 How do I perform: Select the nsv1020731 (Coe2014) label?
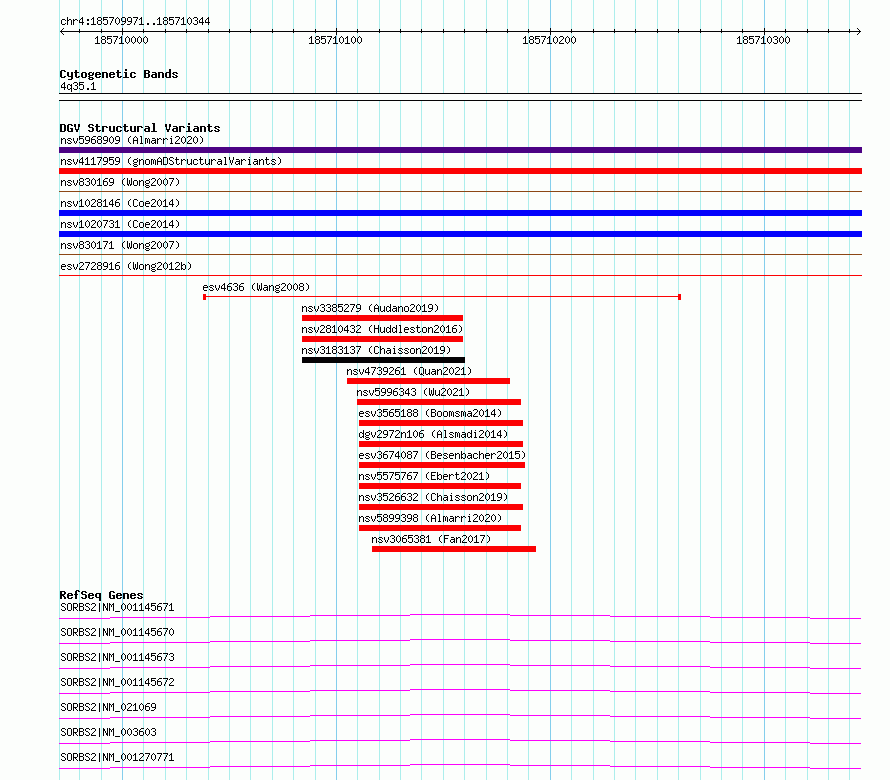pos(120,224)
